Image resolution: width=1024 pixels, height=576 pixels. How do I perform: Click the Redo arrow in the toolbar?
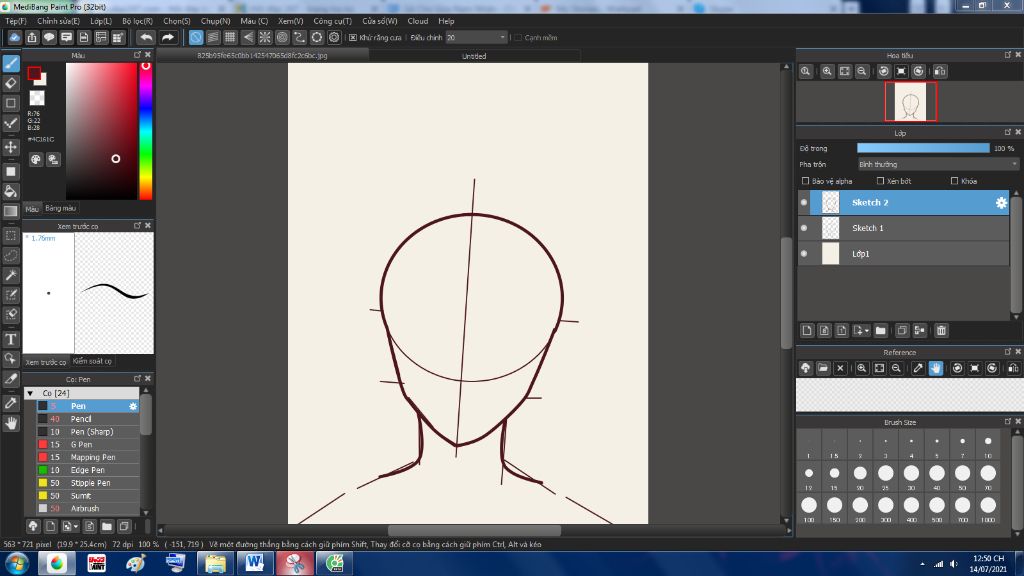168,37
